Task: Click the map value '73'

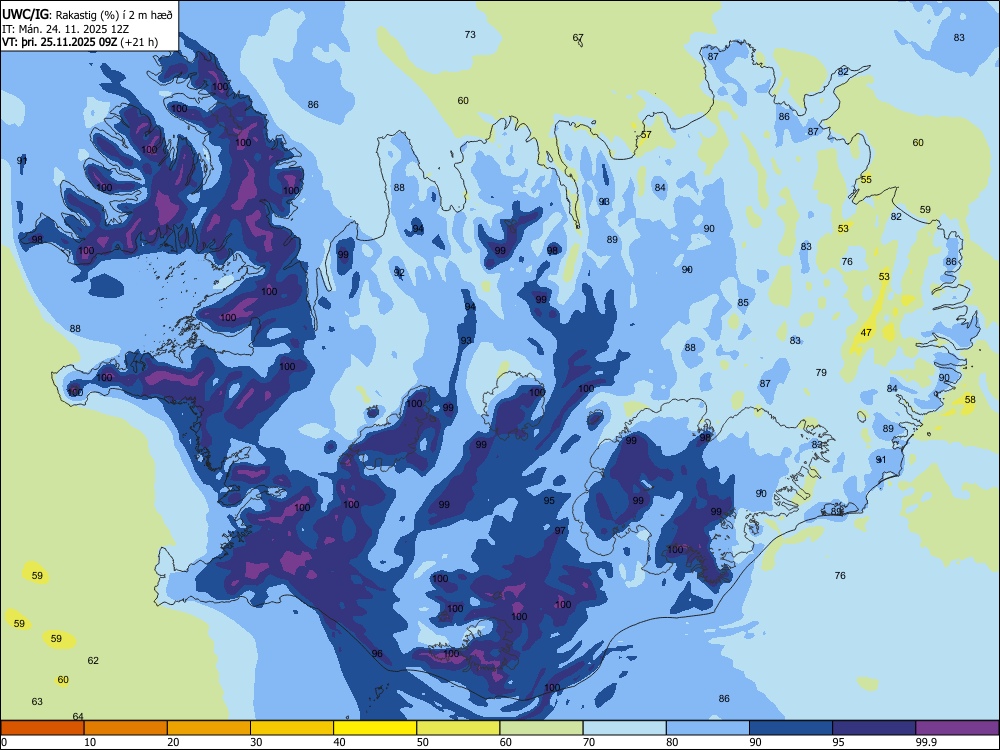Action: 470,34
